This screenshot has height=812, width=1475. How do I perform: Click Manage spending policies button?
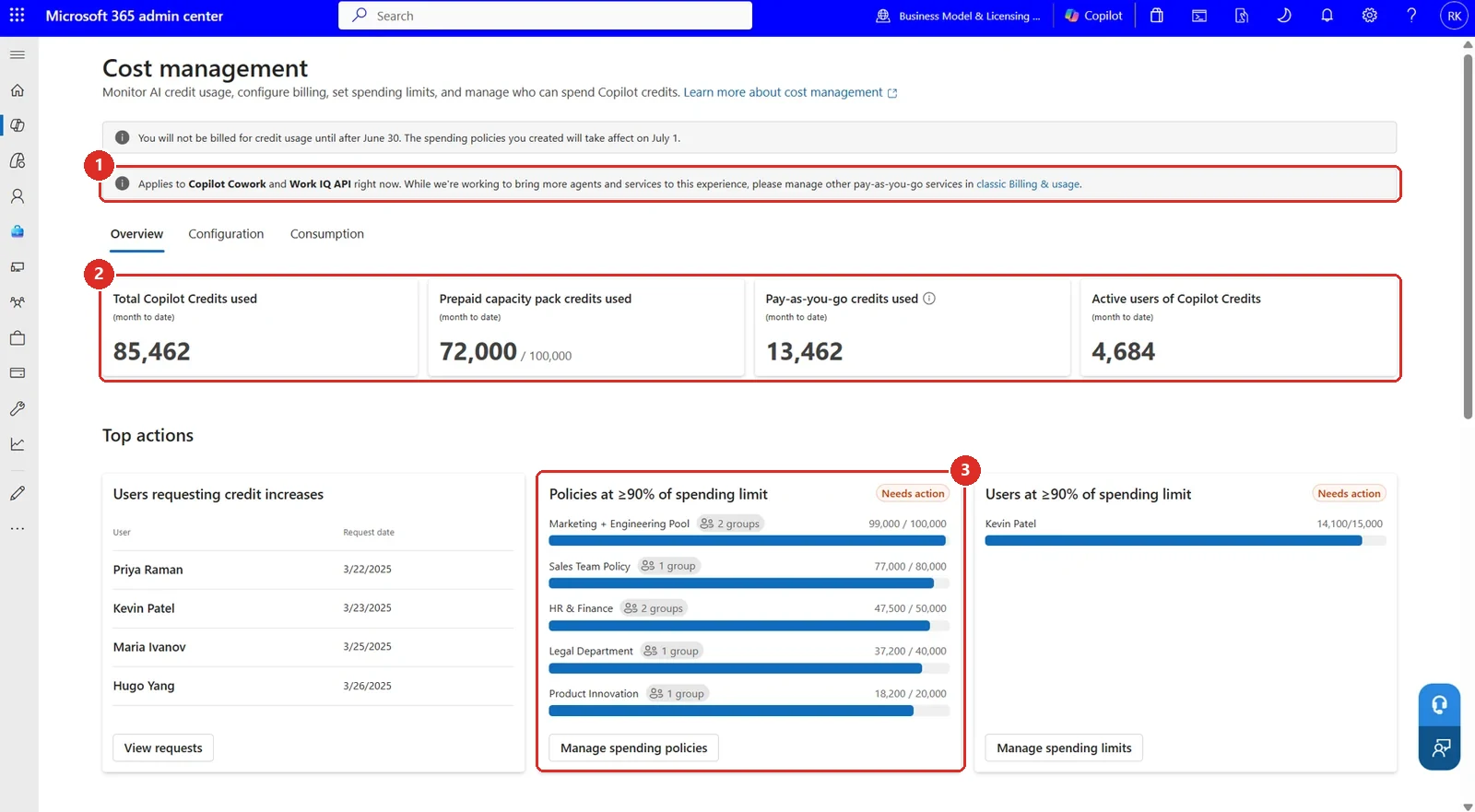(634, 747)
